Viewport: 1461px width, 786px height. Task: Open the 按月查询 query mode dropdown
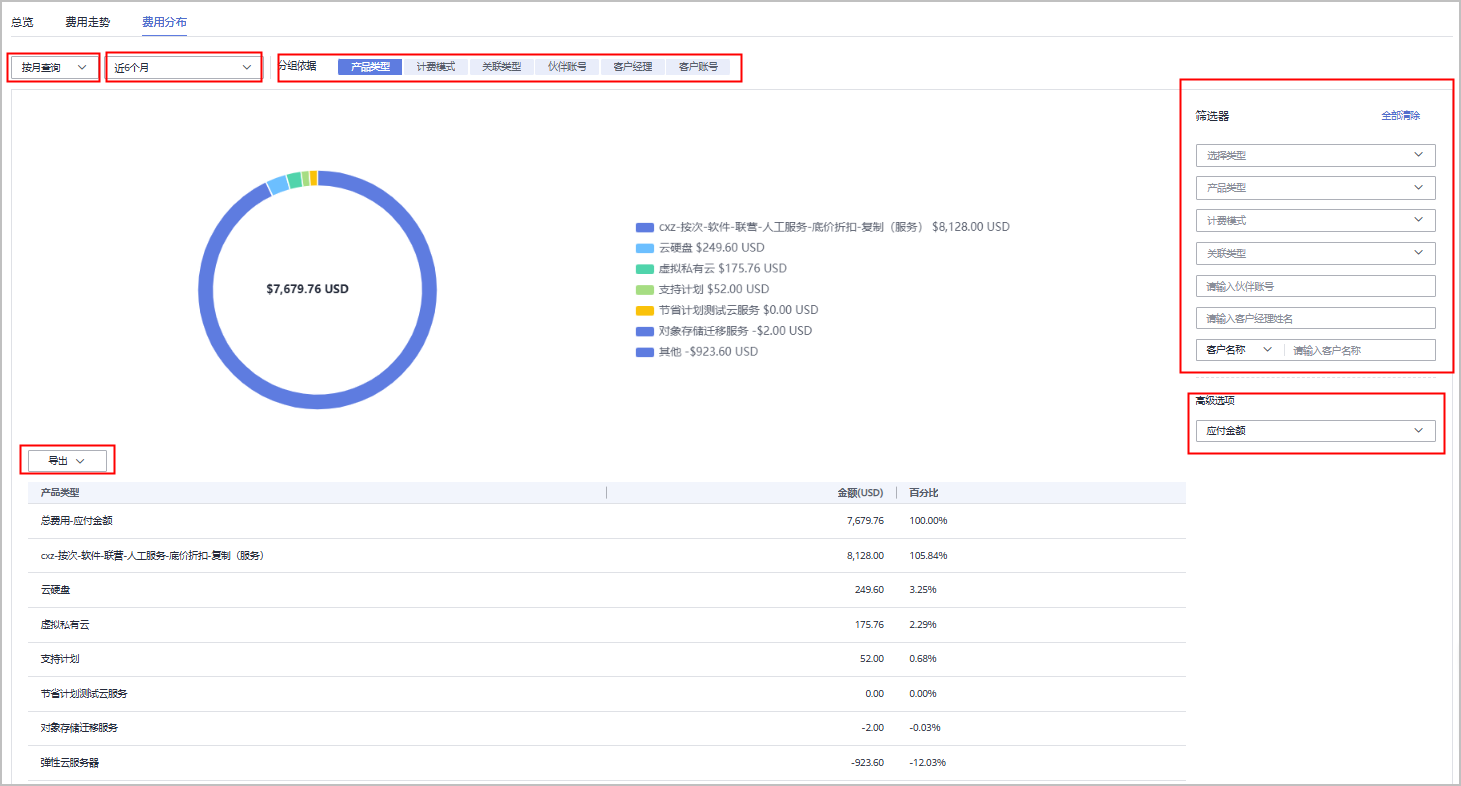pyautogui.click(x=54, y=67)
